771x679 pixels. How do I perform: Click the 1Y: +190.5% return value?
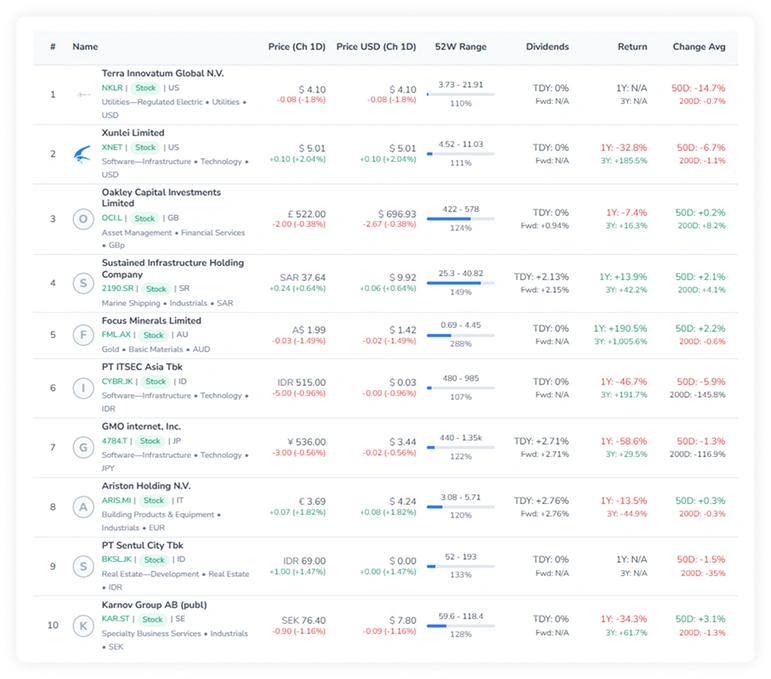tap(620, 328)
